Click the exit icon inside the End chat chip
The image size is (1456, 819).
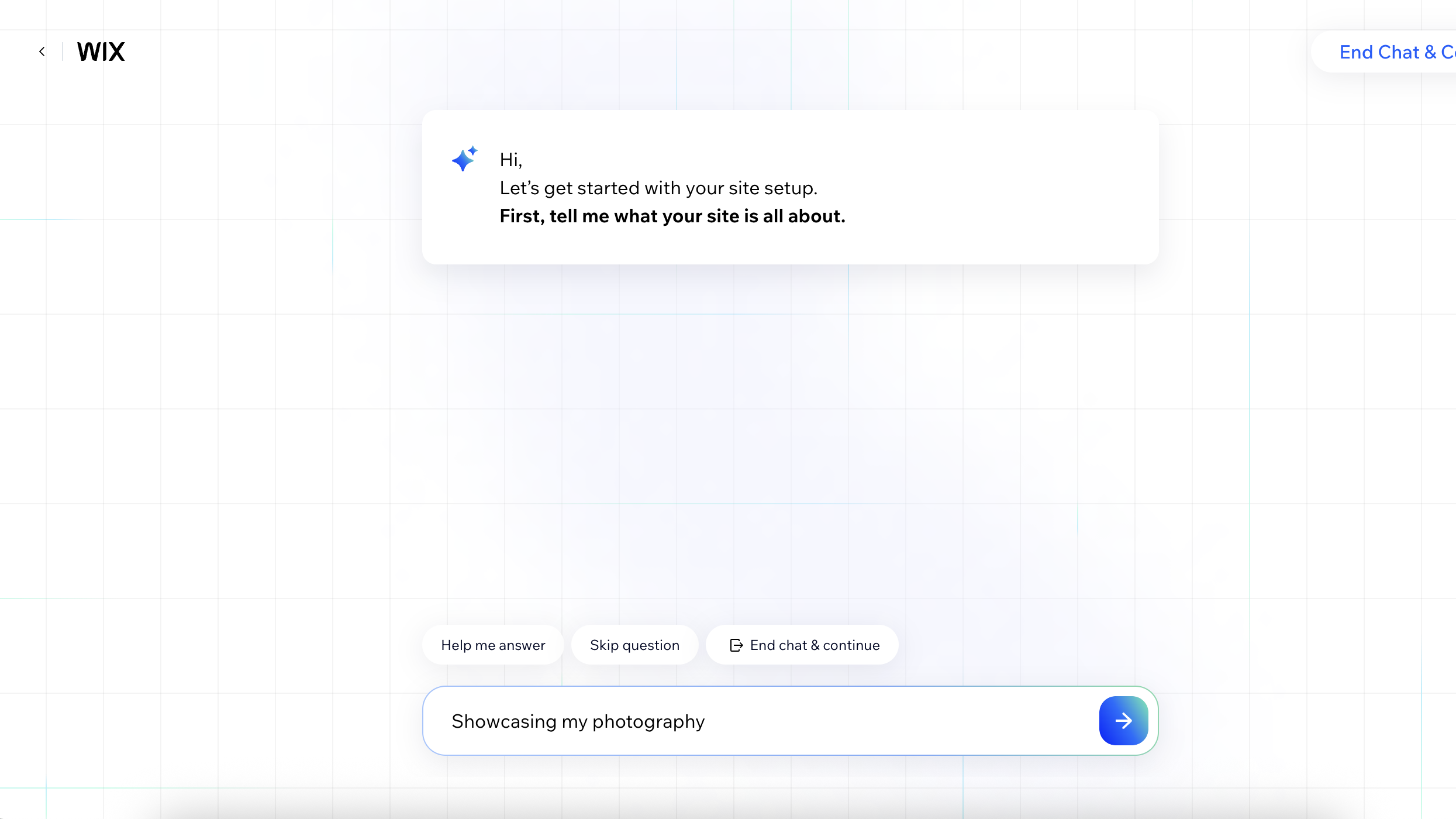tap(736, 645)
